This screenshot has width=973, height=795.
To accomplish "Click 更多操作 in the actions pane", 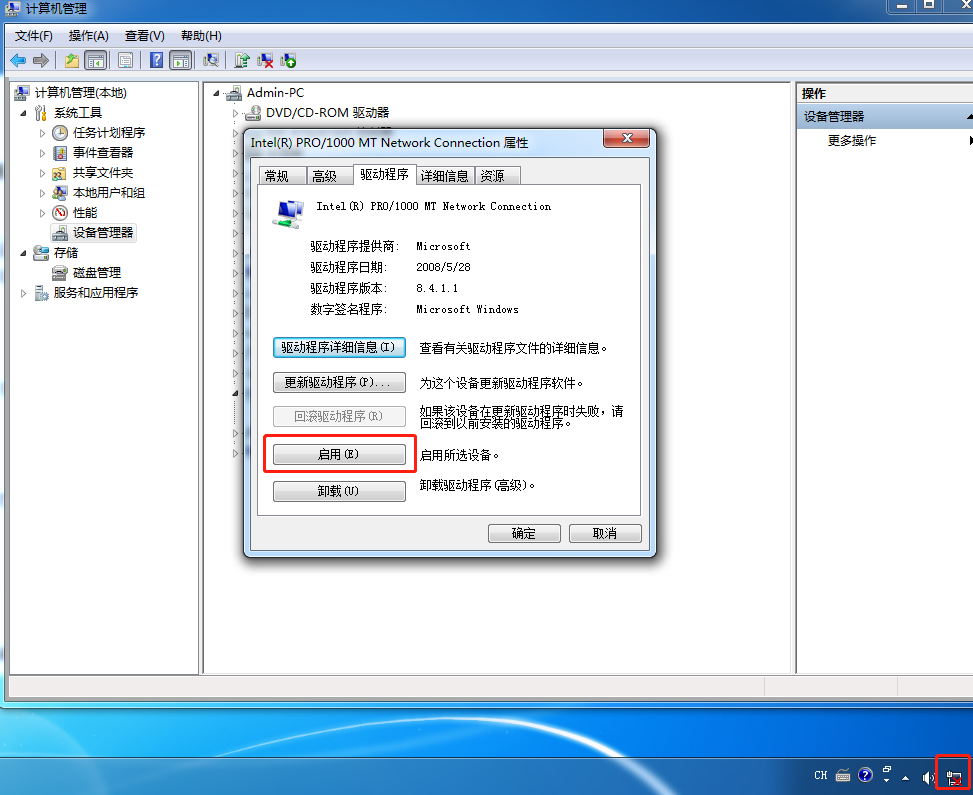I will [851, 141].
